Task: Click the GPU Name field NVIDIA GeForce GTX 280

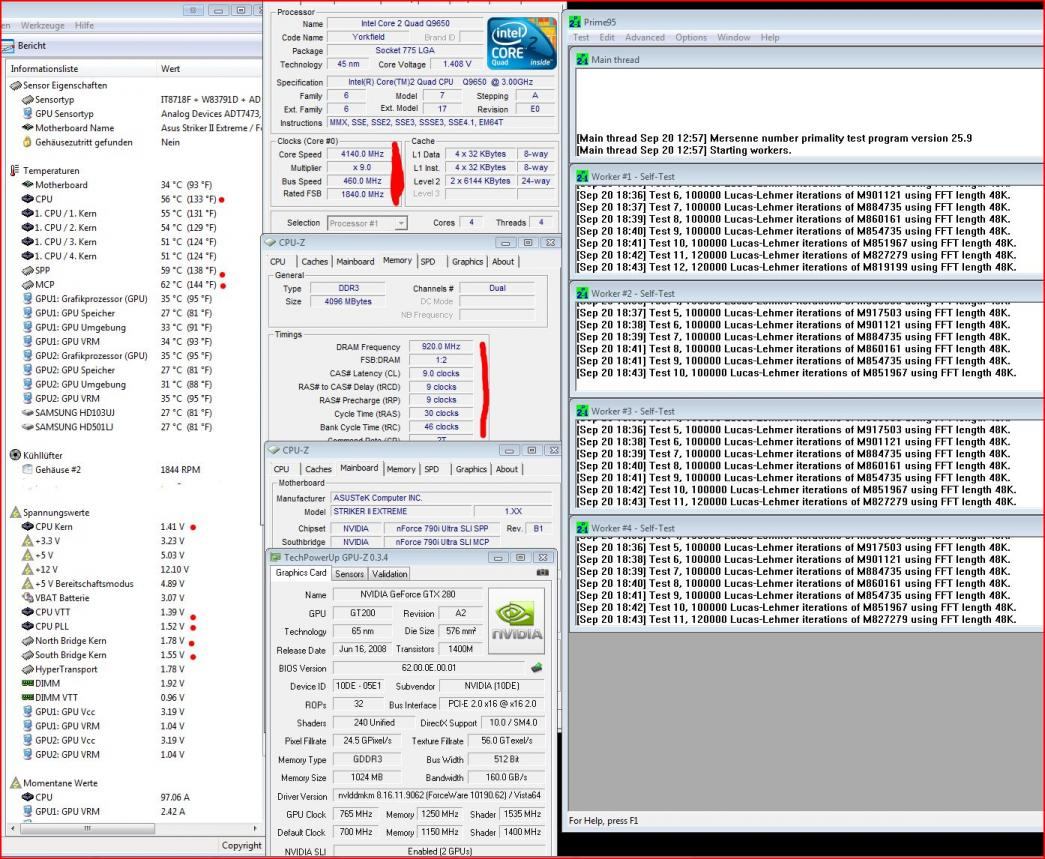Action: [407, 594]
